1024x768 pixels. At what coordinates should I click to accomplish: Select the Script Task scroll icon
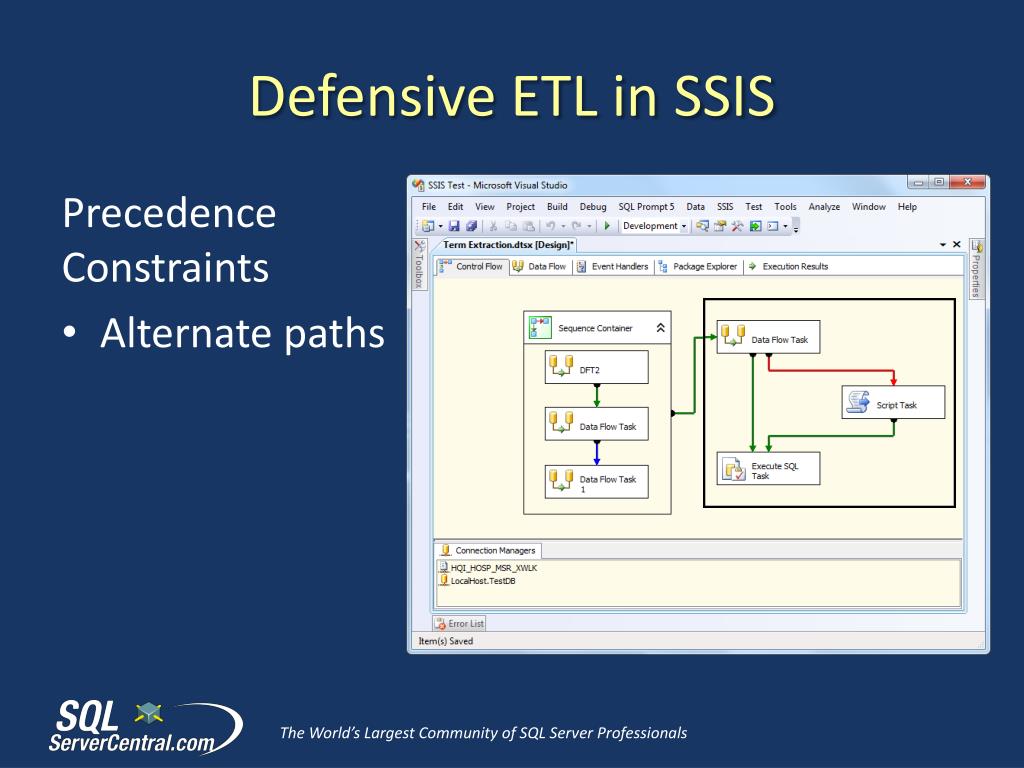click(858, 402)
